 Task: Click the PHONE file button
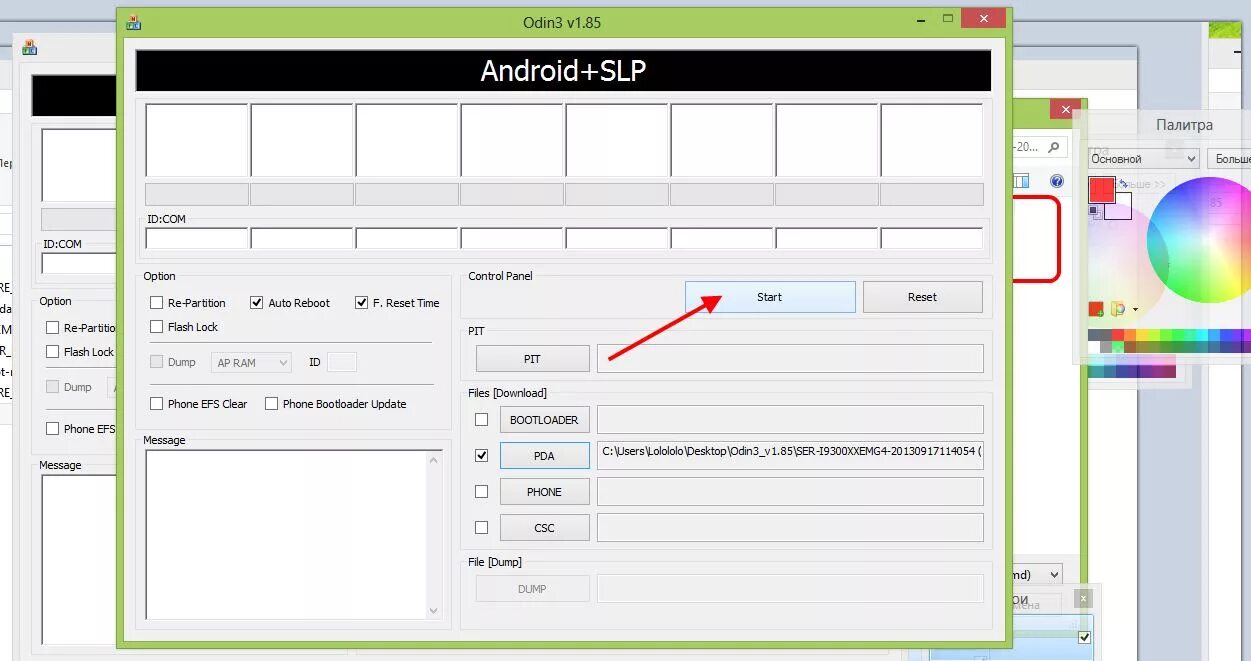[x=544, y=492]
